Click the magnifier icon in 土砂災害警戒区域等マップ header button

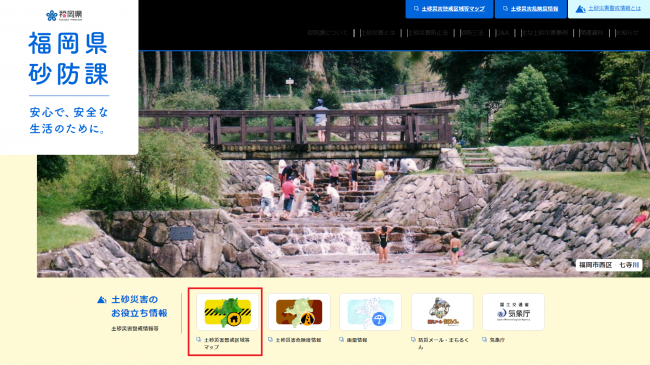pyautogui.click(x=416, y=9)
